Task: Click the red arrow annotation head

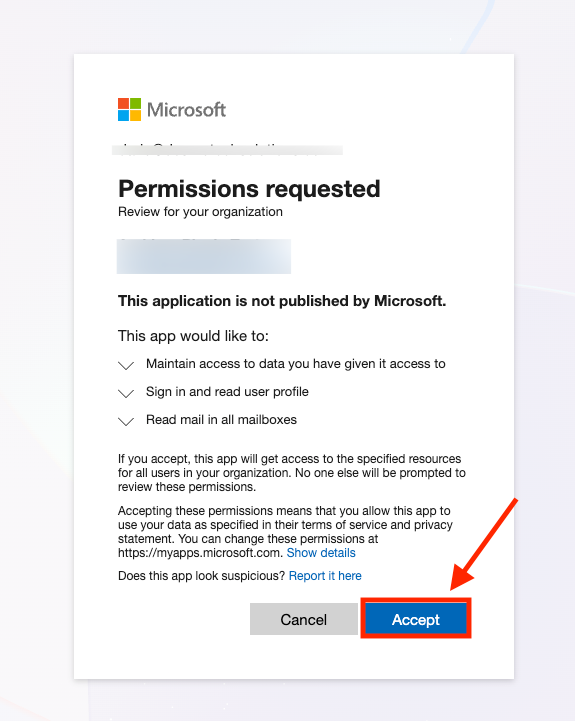Action: pyautogui.click(x=461, y=575)
